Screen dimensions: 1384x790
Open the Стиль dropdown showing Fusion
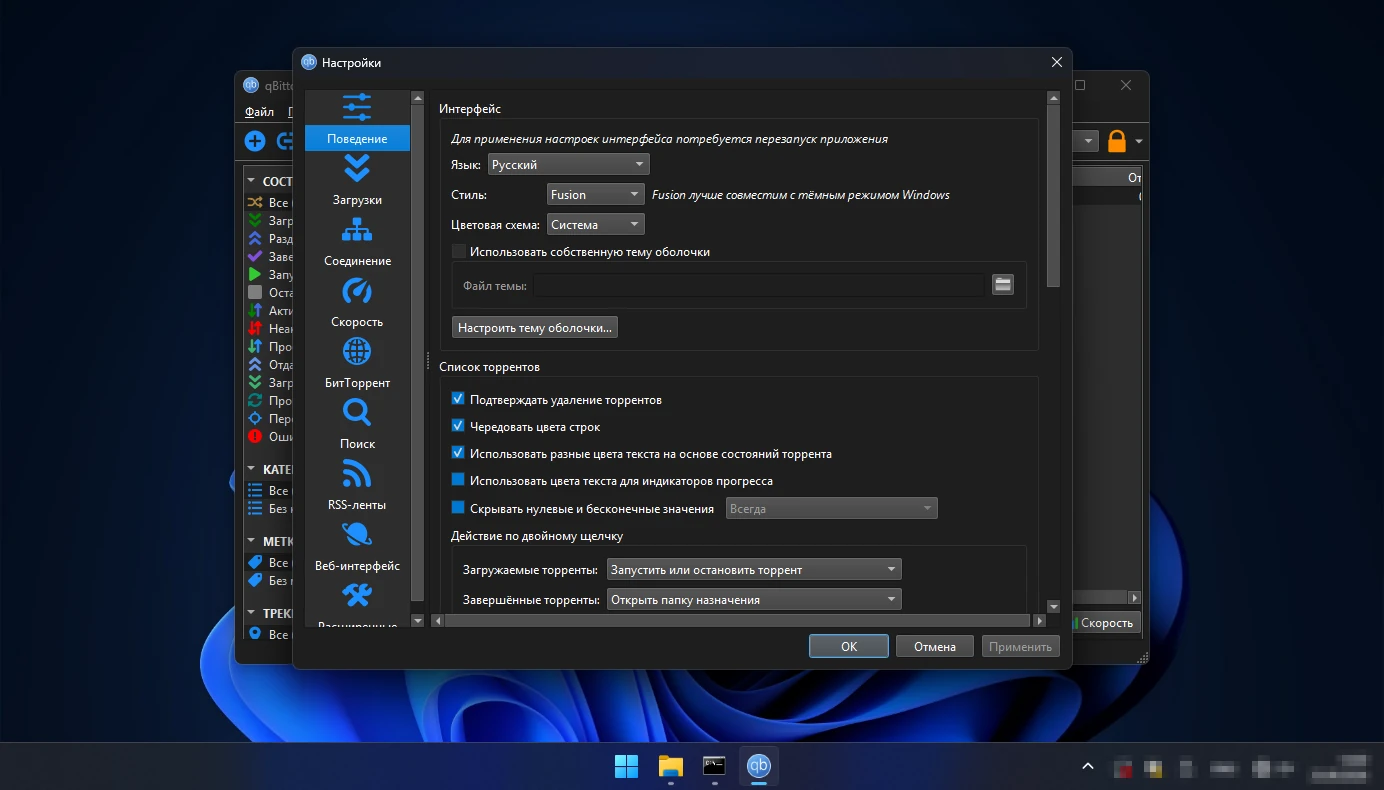[x=596, y=195]
